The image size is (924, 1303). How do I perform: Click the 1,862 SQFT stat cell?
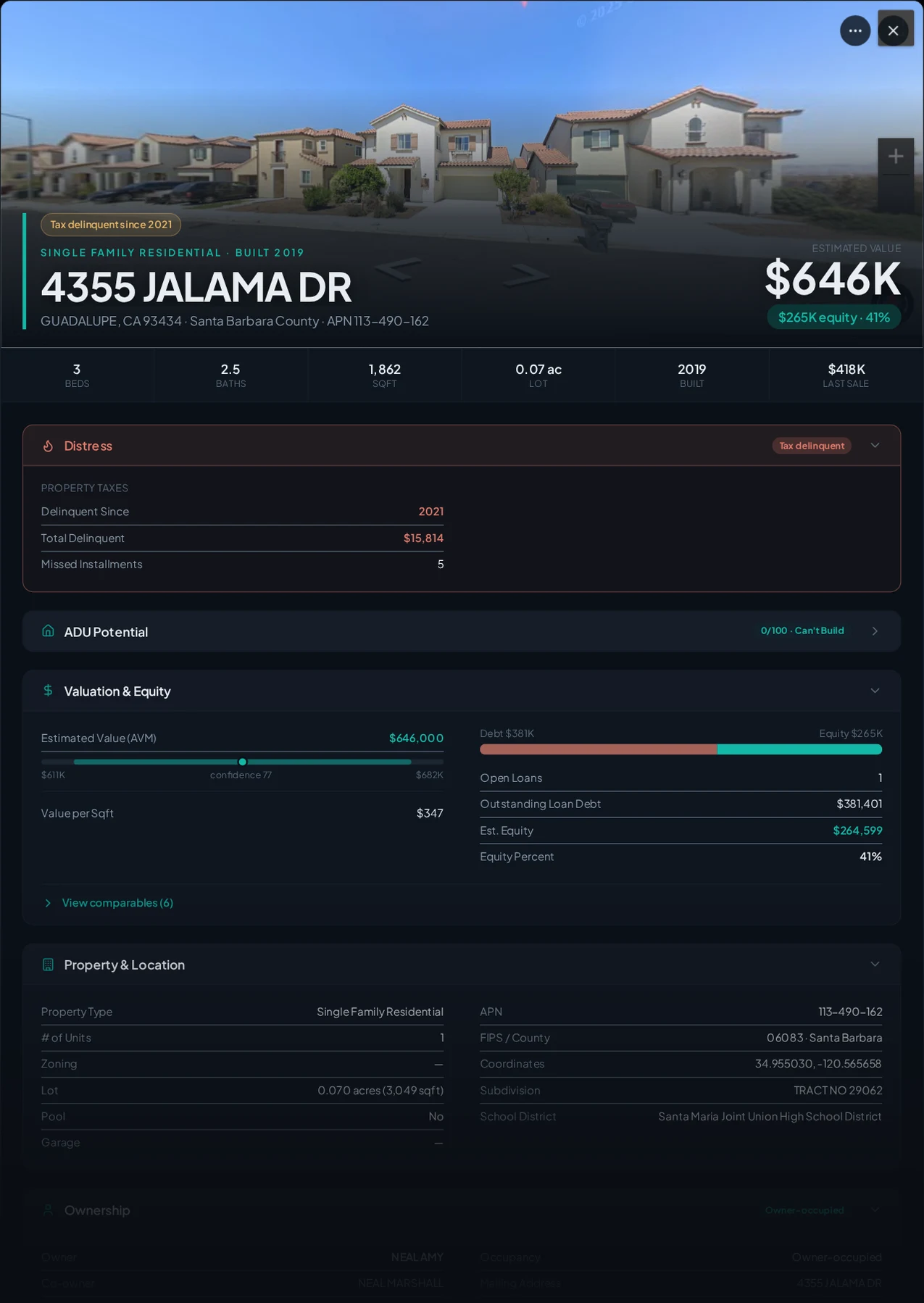pyautogui.click(x=385, y=375)
